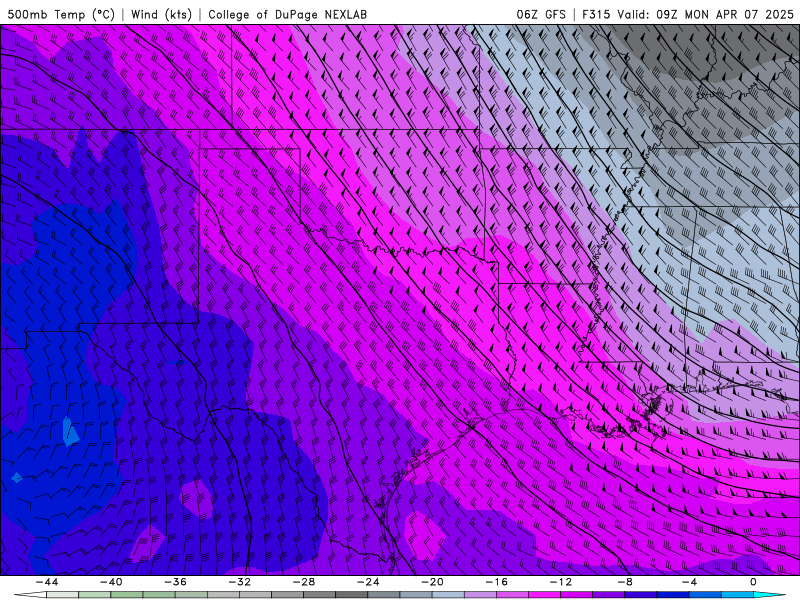The image size is (800, 600).
Task: Click the -20 colorbar label
Action: 432,582
